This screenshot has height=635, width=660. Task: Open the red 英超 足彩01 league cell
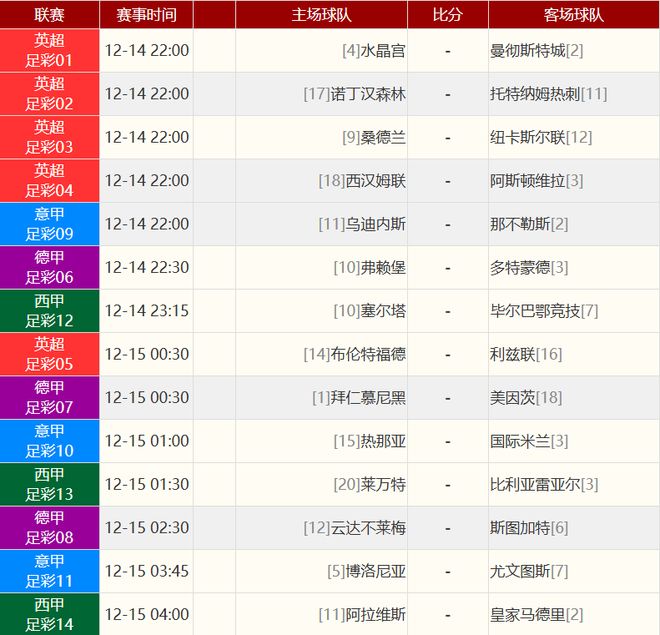[x=49, y=51]
